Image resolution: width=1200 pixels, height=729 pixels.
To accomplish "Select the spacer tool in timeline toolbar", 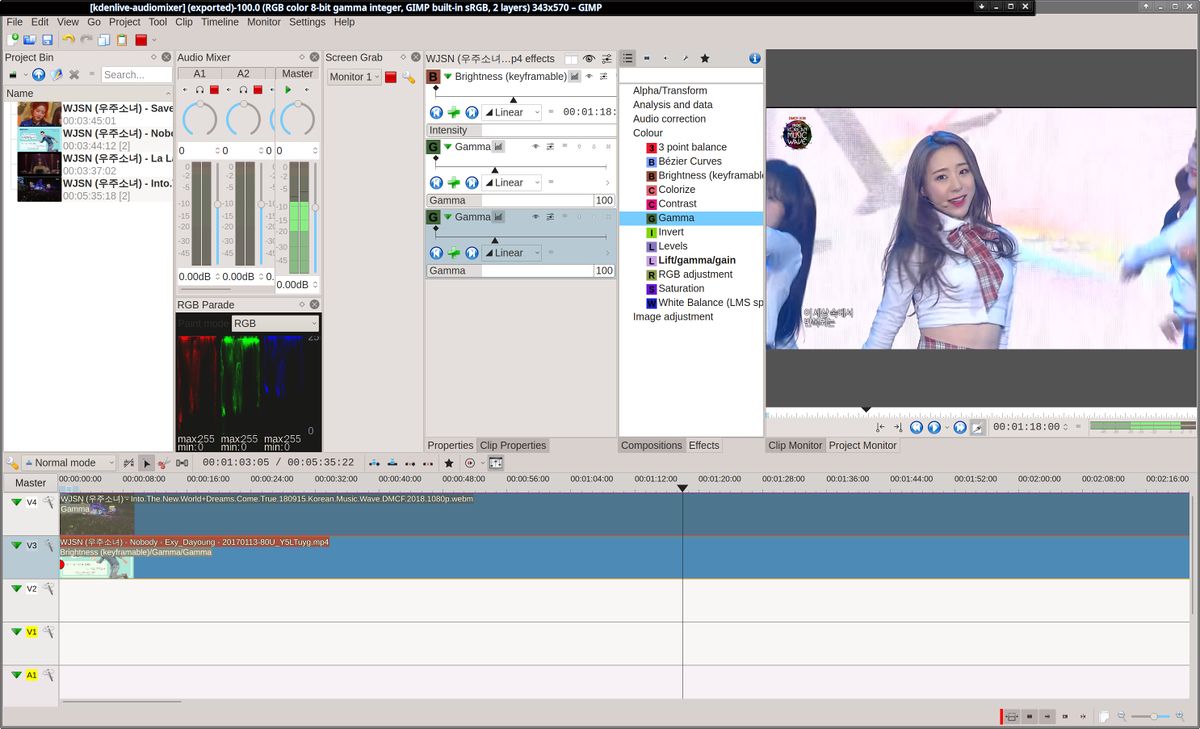I will click(182, 463).
